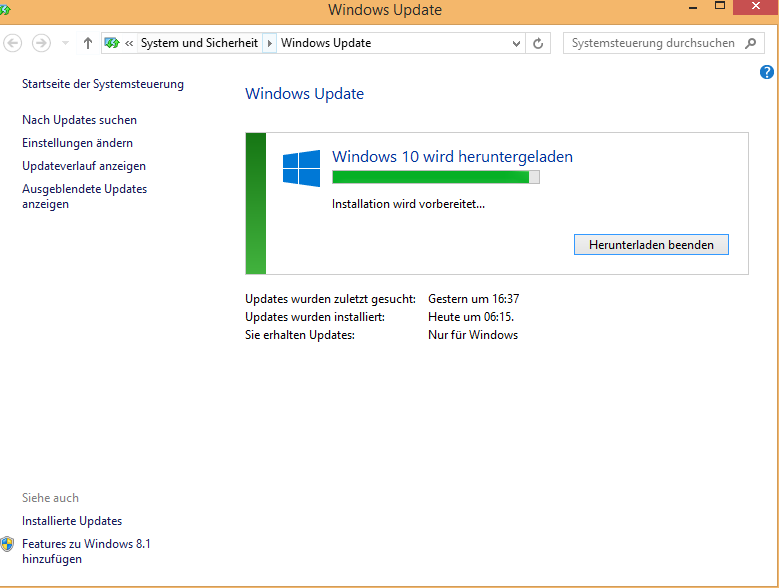
Task: Open Installierte Updates link
Action: click(x=72, y=521)
